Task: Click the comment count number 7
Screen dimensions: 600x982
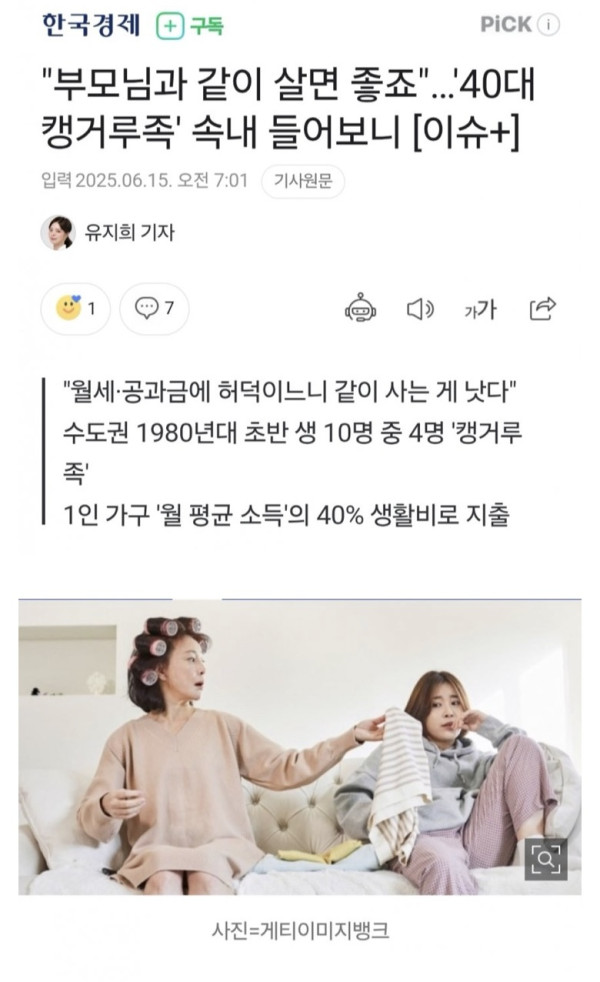Action: 169,308
